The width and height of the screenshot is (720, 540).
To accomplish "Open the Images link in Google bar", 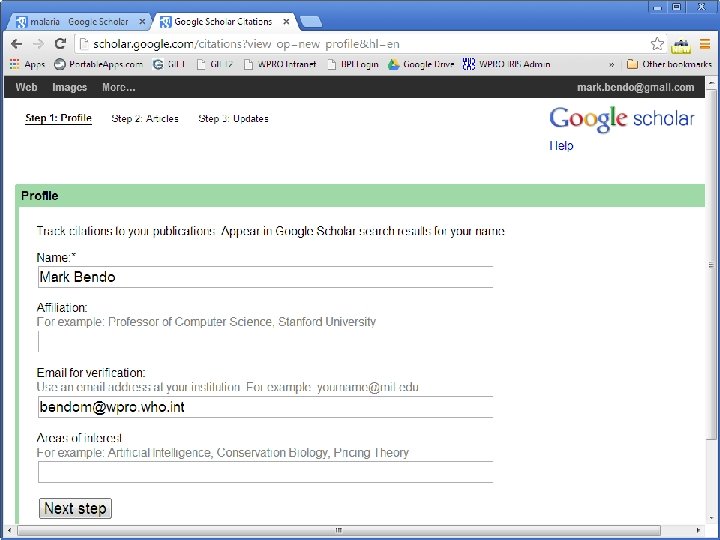I will coord(69,87).
